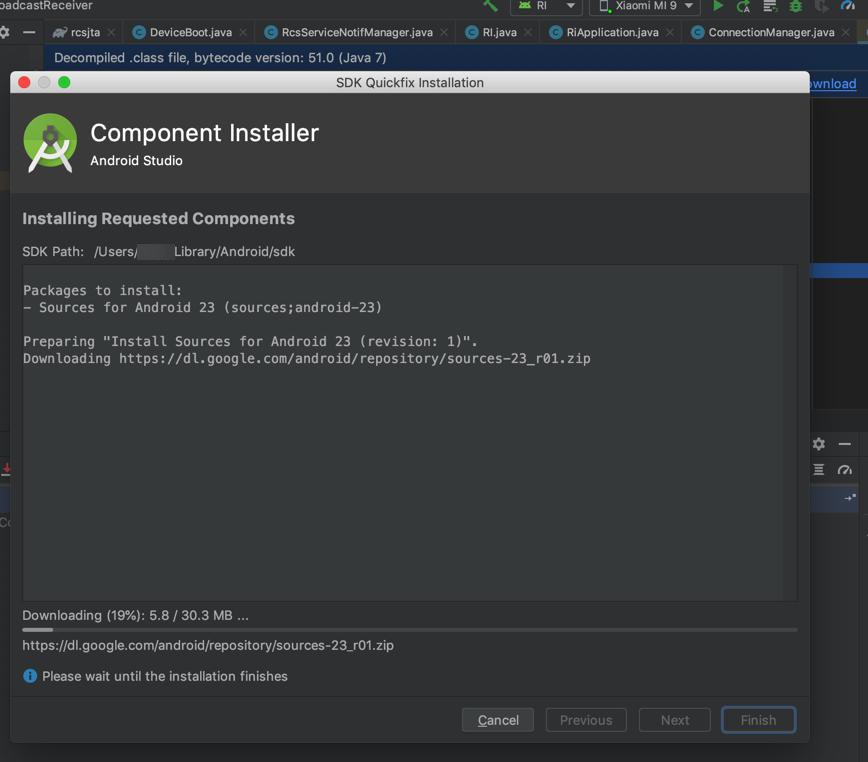868x762 pixels.
Task: Switch to the DeviceBoot.java tab
Action: click(x=190, y=33)
